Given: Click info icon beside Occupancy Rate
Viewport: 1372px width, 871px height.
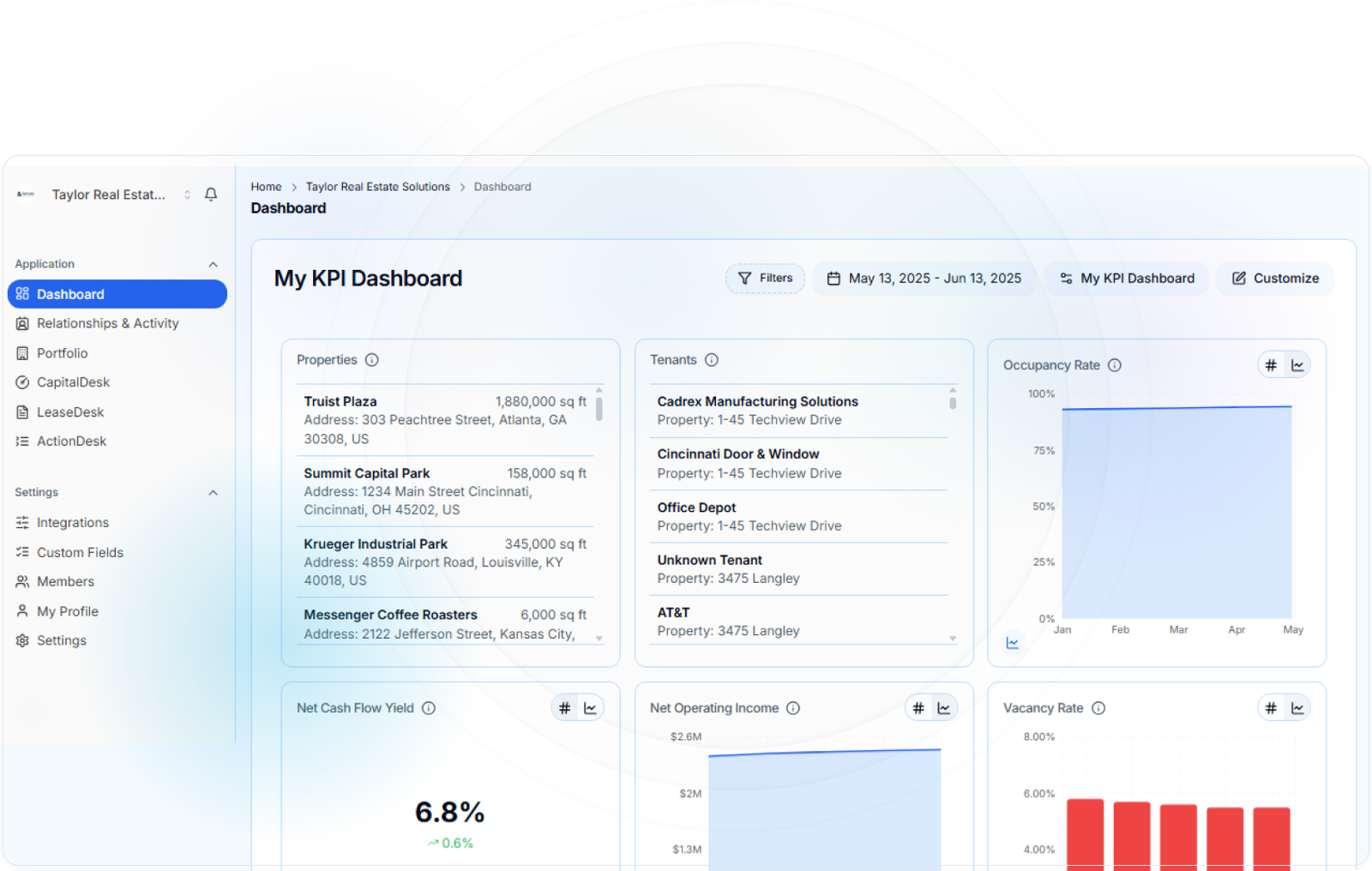Looking at the screenshot, I should tap(1115, 365).
